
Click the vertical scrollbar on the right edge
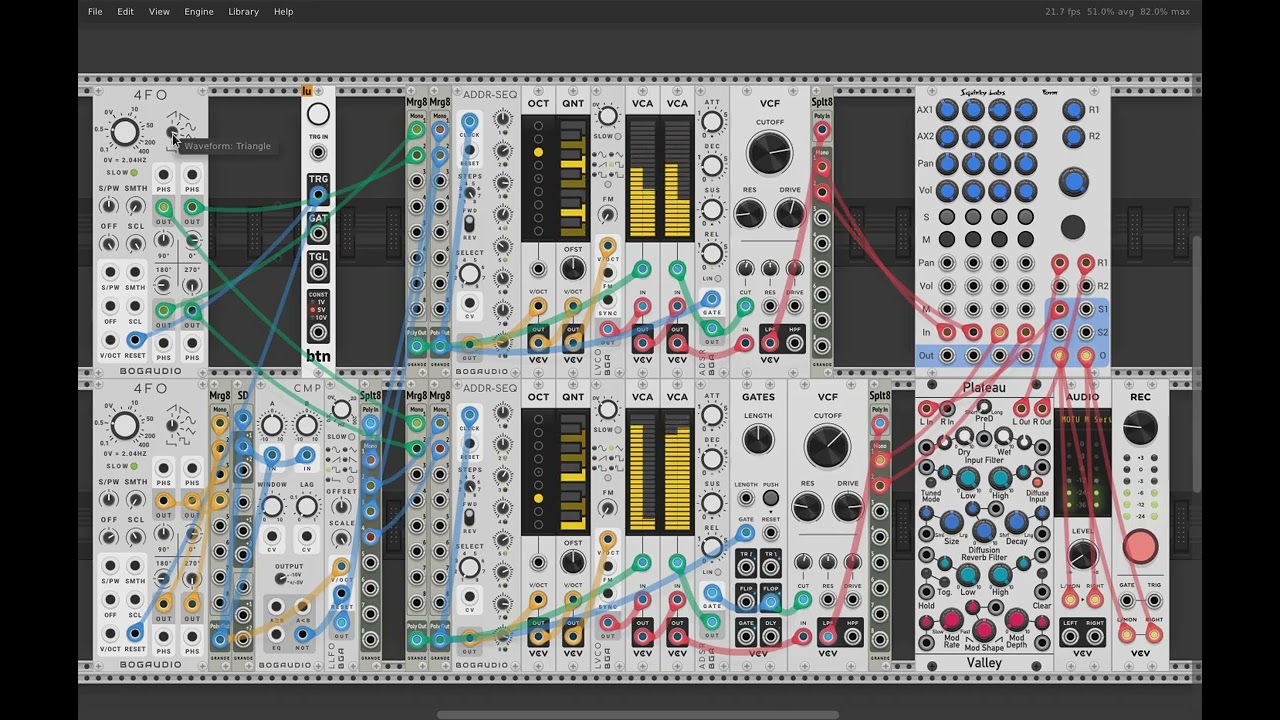click(1197, 364)
